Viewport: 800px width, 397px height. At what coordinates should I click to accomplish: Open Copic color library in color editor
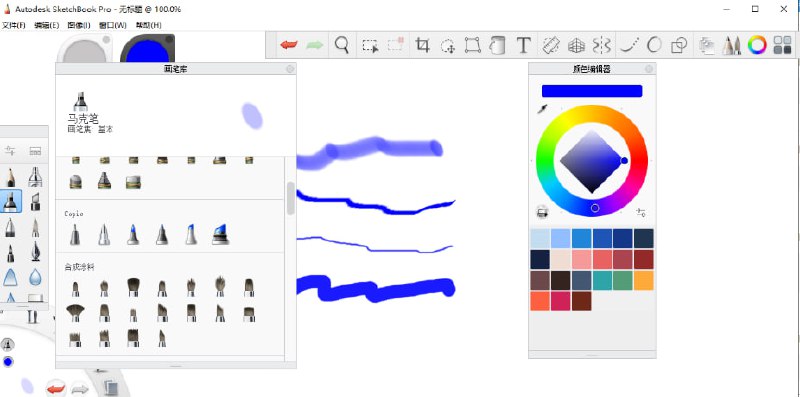tap(542, 212)
